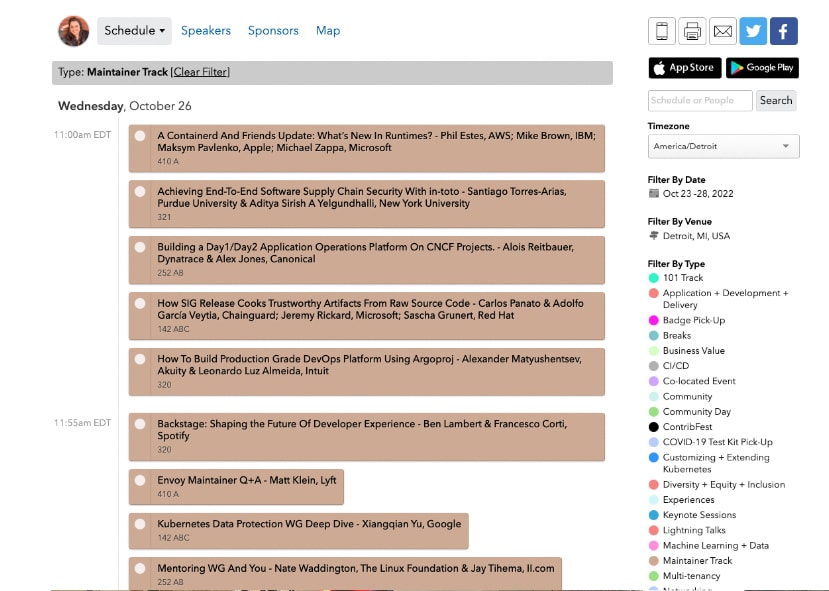Select the Kubernetes Data Protection WG session circle
This screenshot has width=829, height=591.
[140, 524]
